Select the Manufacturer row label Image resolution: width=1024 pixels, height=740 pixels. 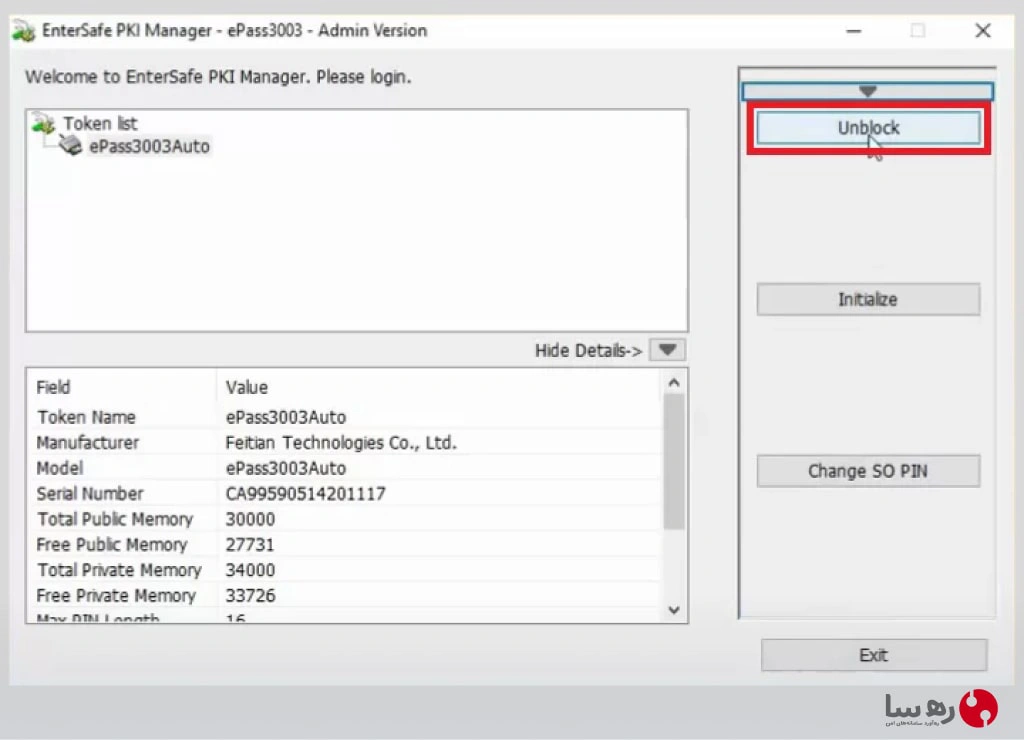[88, 443]
